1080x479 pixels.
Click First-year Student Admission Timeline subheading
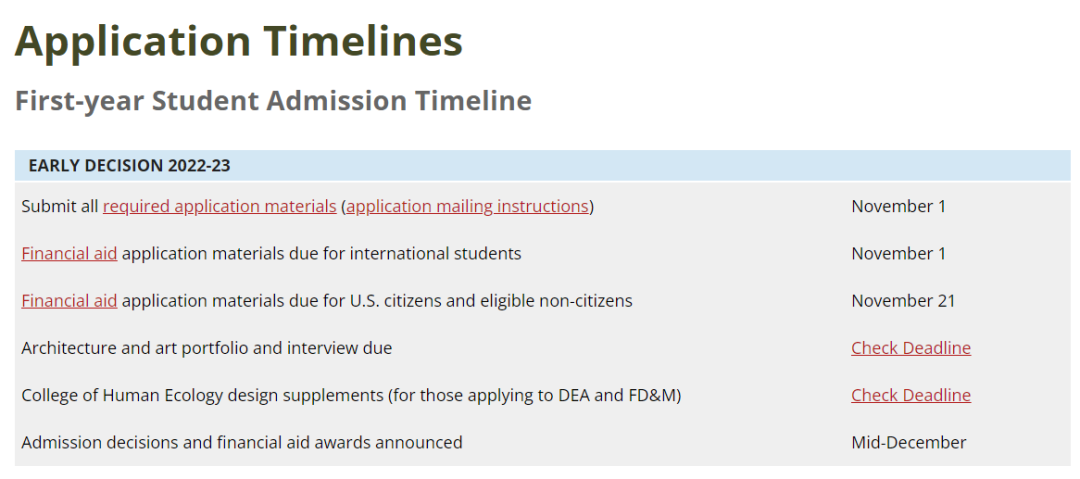tap(273, 101)
